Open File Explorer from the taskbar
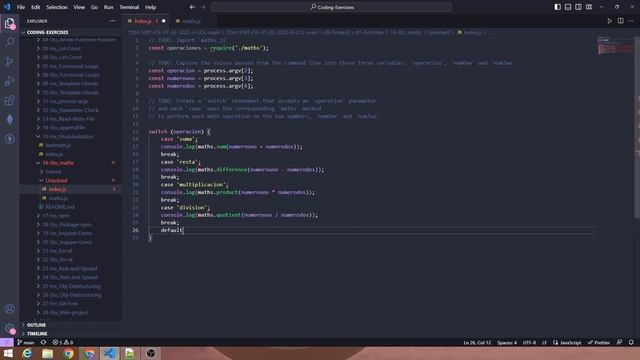 coord(48,353)
